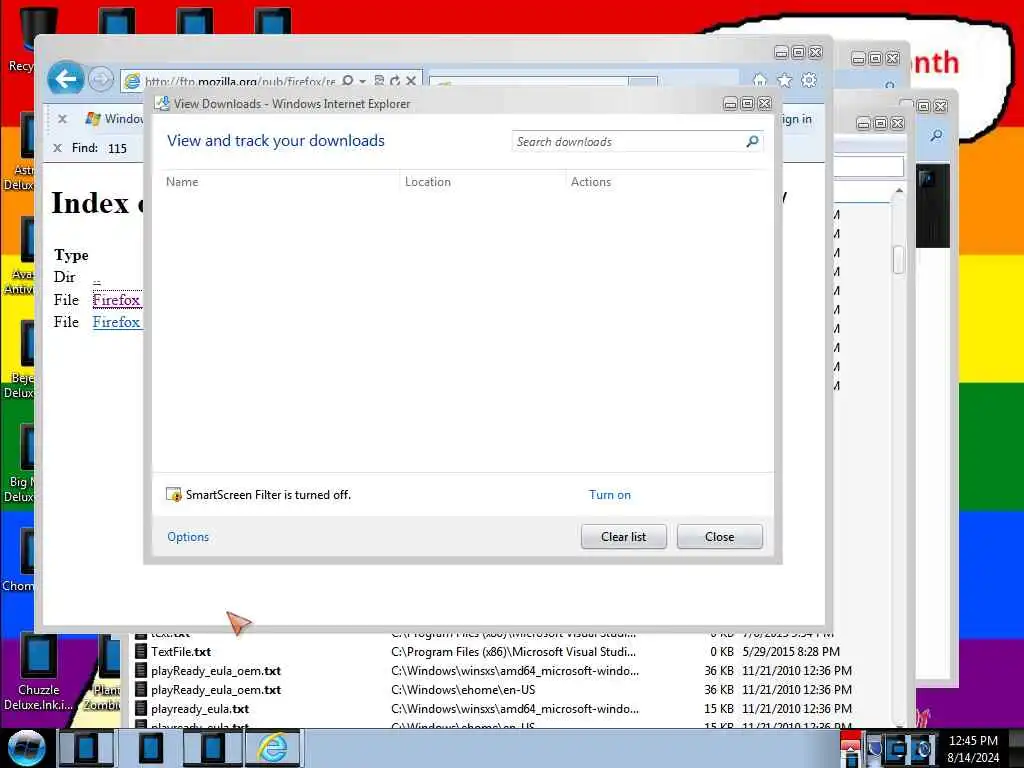Click the search magnifier in the rear right window
This screenshot has height=768, width=1024.
click(x=936, y=135)
